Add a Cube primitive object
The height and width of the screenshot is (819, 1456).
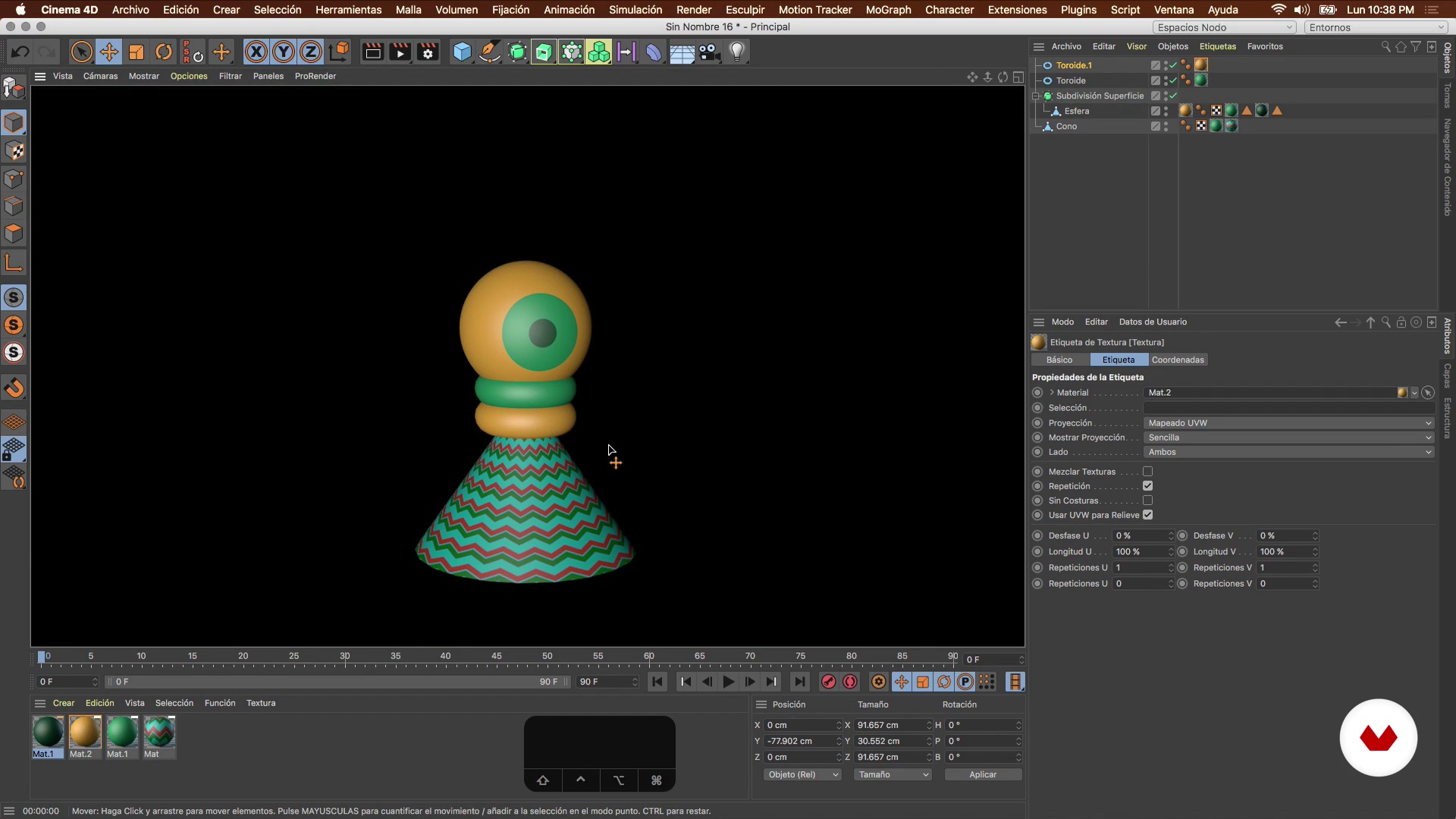[462, 52]
